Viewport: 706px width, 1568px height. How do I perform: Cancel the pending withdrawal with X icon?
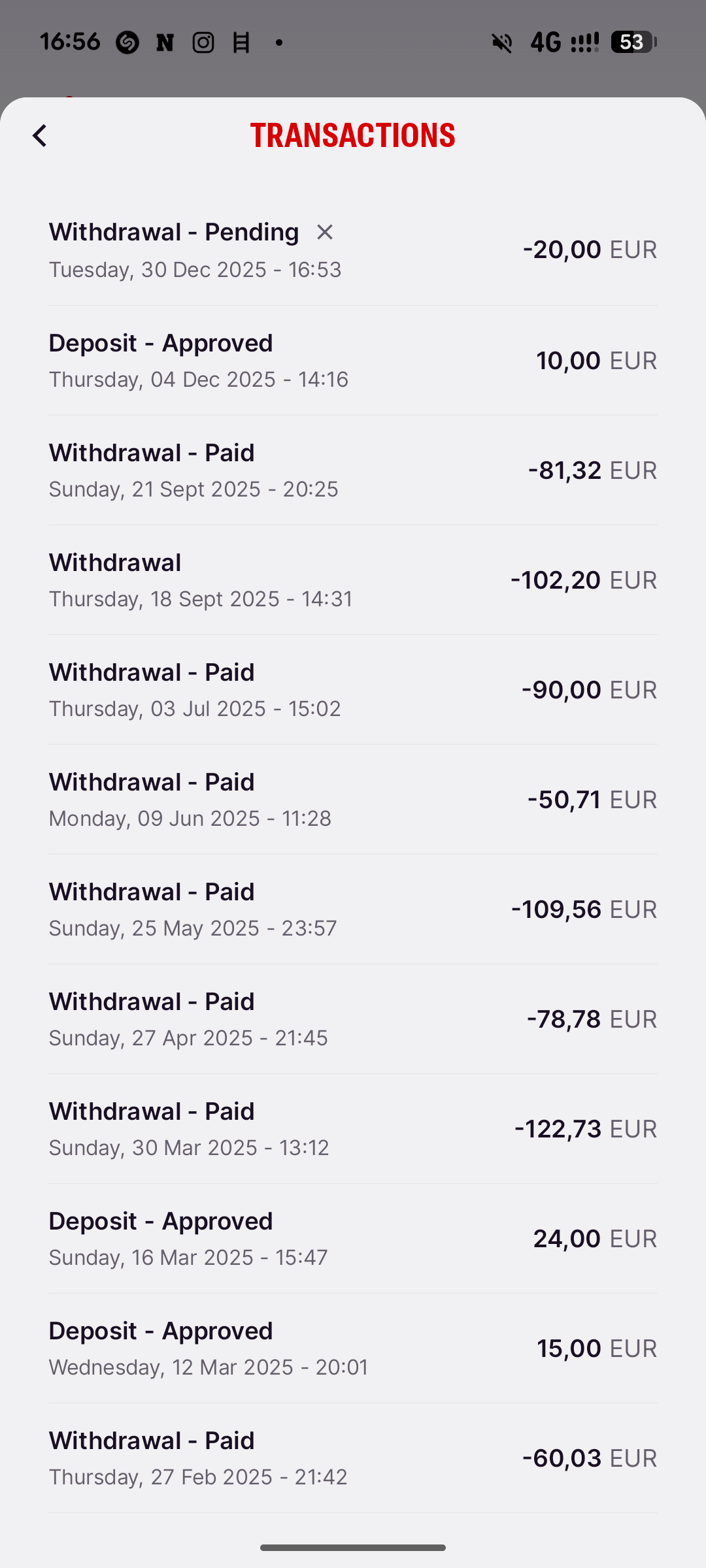pyautogui.click(x=325, y=232)
